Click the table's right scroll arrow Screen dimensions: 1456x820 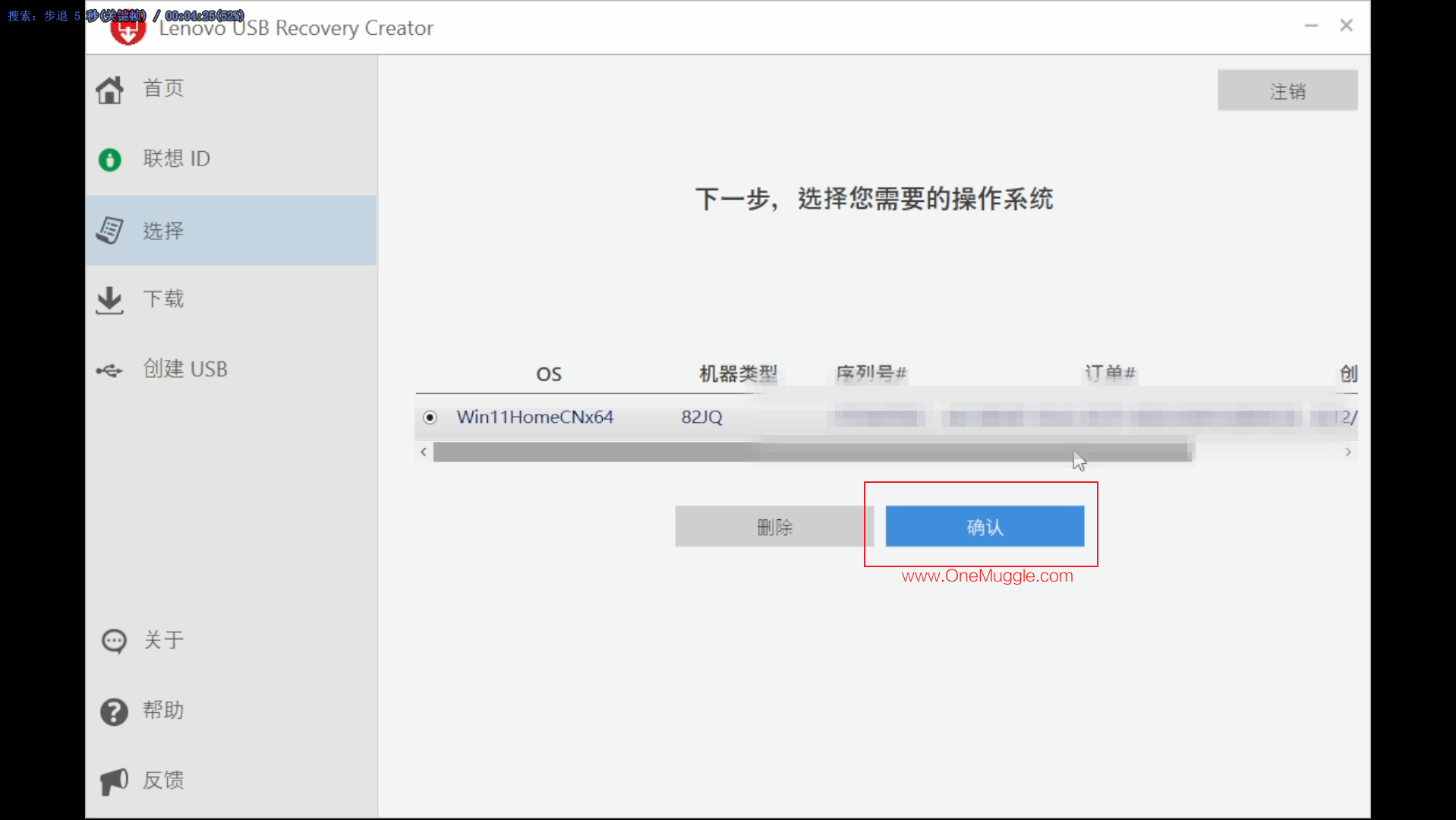[1348, 453]
